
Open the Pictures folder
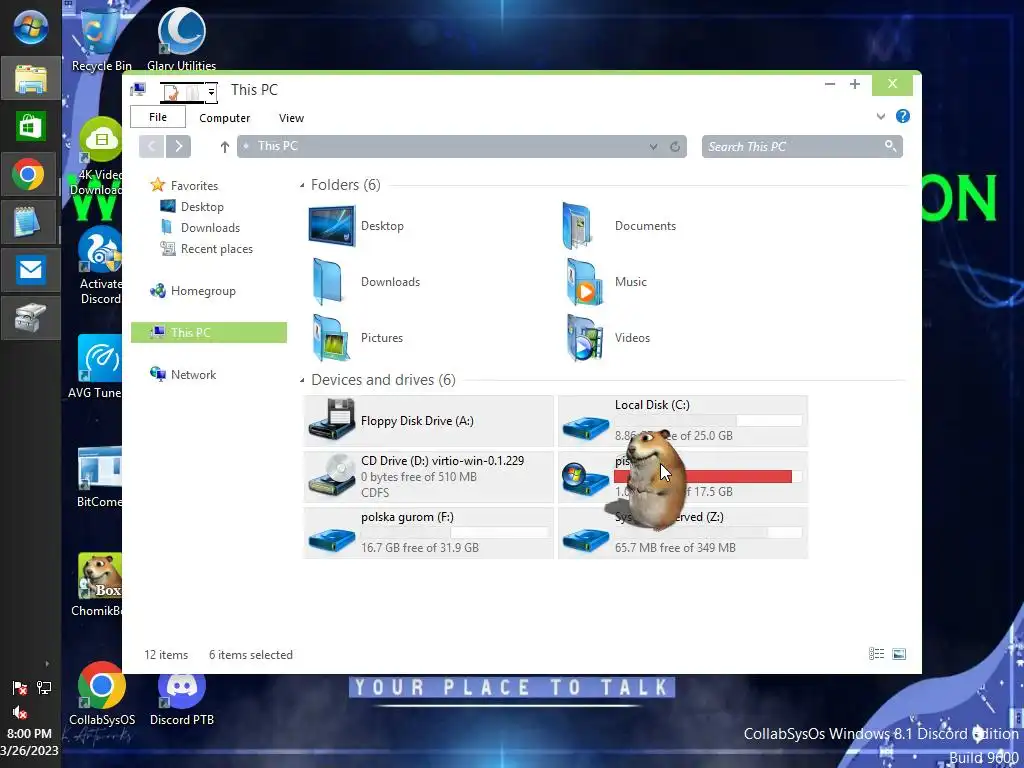(x=357, y=338)
